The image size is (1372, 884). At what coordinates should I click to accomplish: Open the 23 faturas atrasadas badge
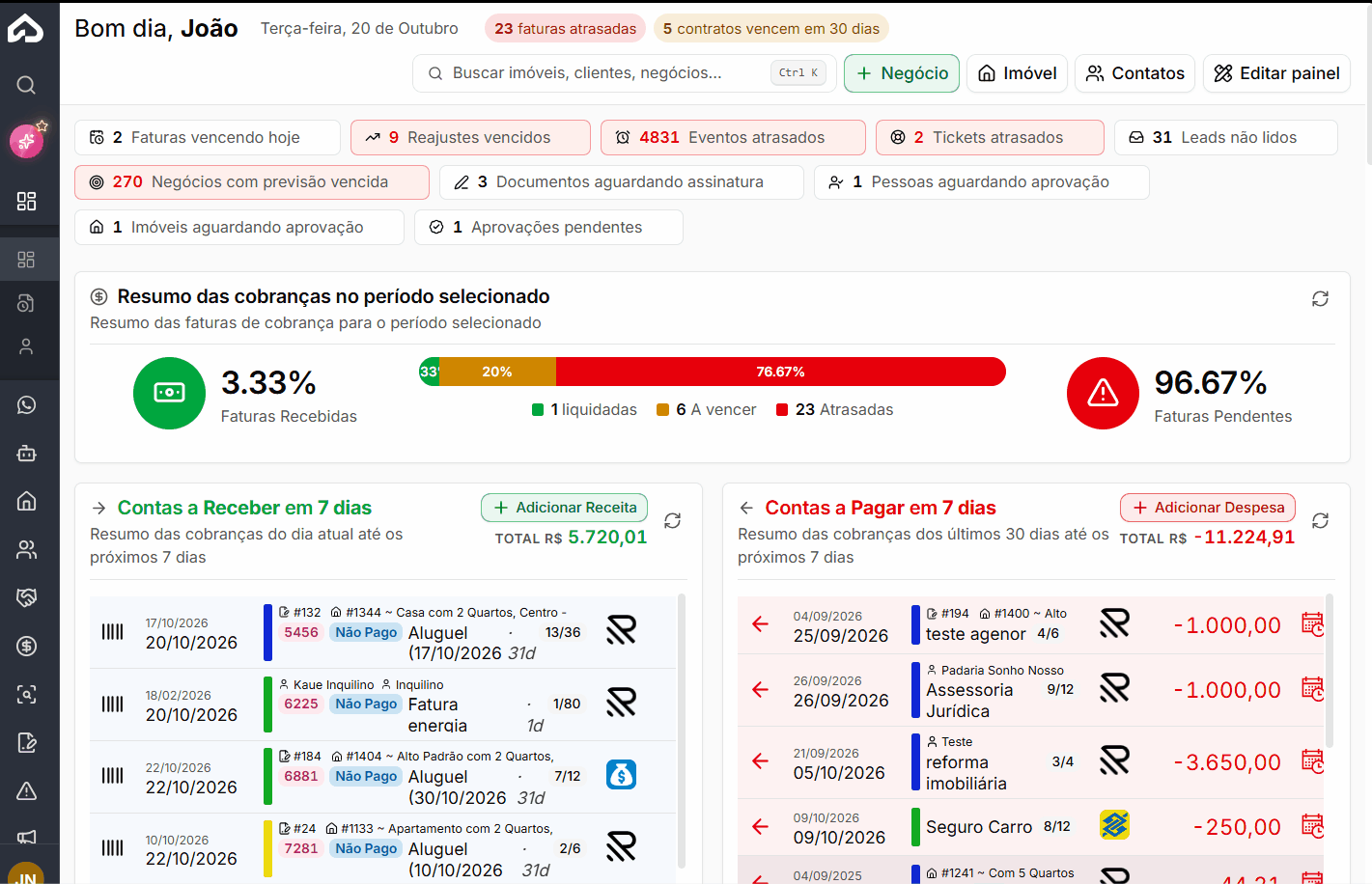tap(566, 29)
